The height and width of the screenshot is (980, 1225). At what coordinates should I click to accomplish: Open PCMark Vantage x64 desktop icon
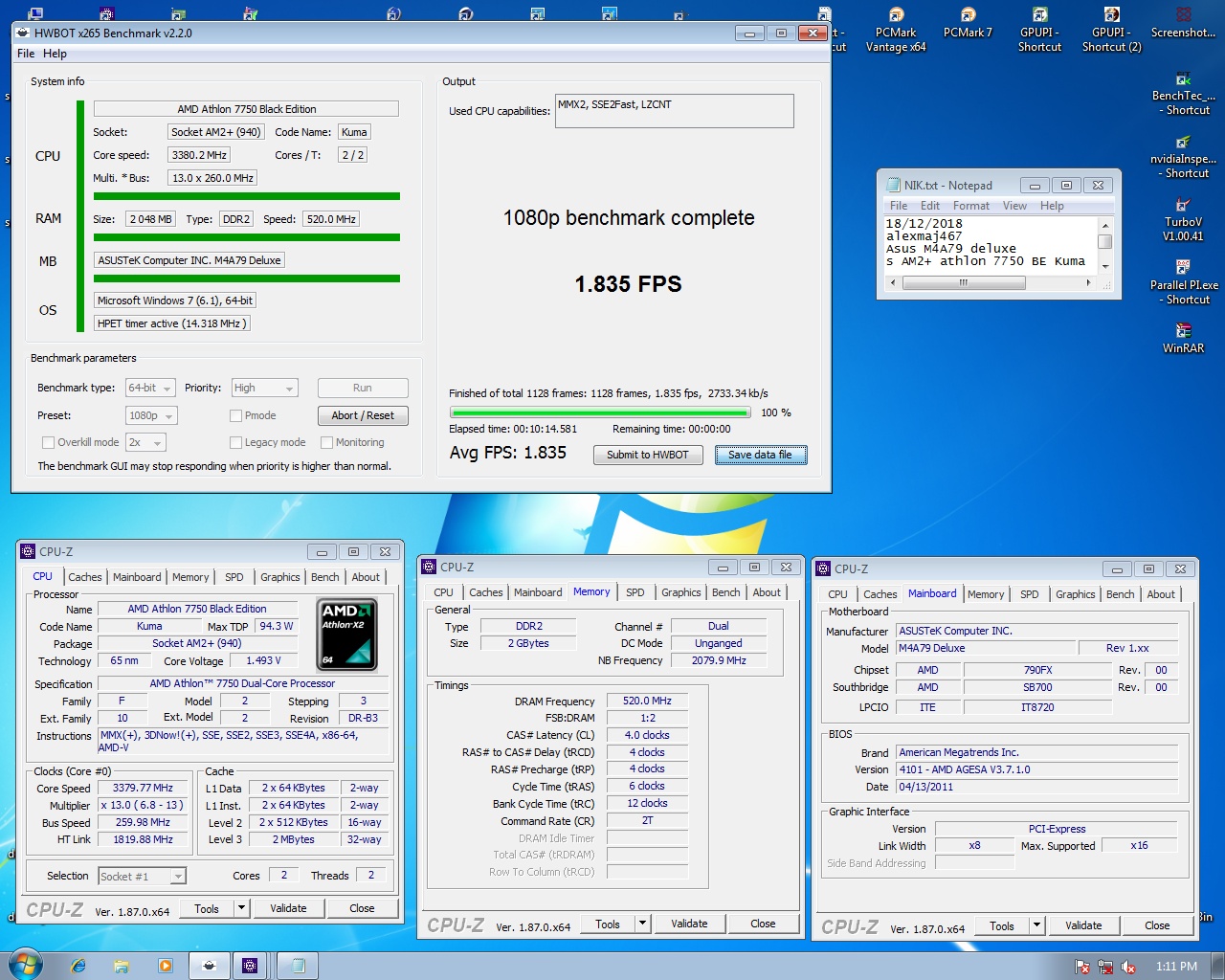coord(896,30)
